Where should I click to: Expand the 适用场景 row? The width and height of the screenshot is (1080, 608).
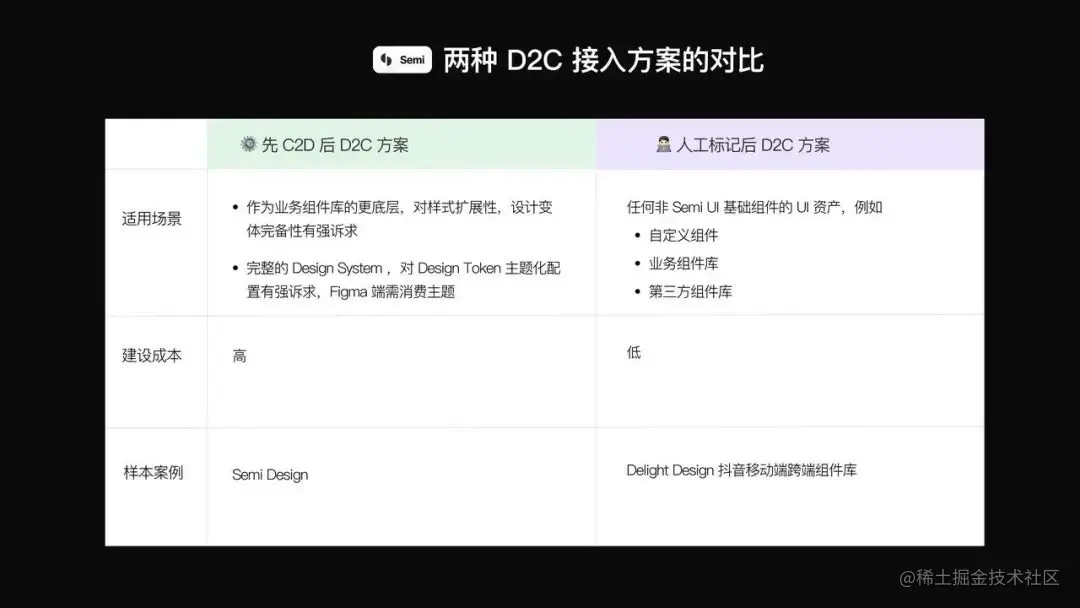click(155, 218)
